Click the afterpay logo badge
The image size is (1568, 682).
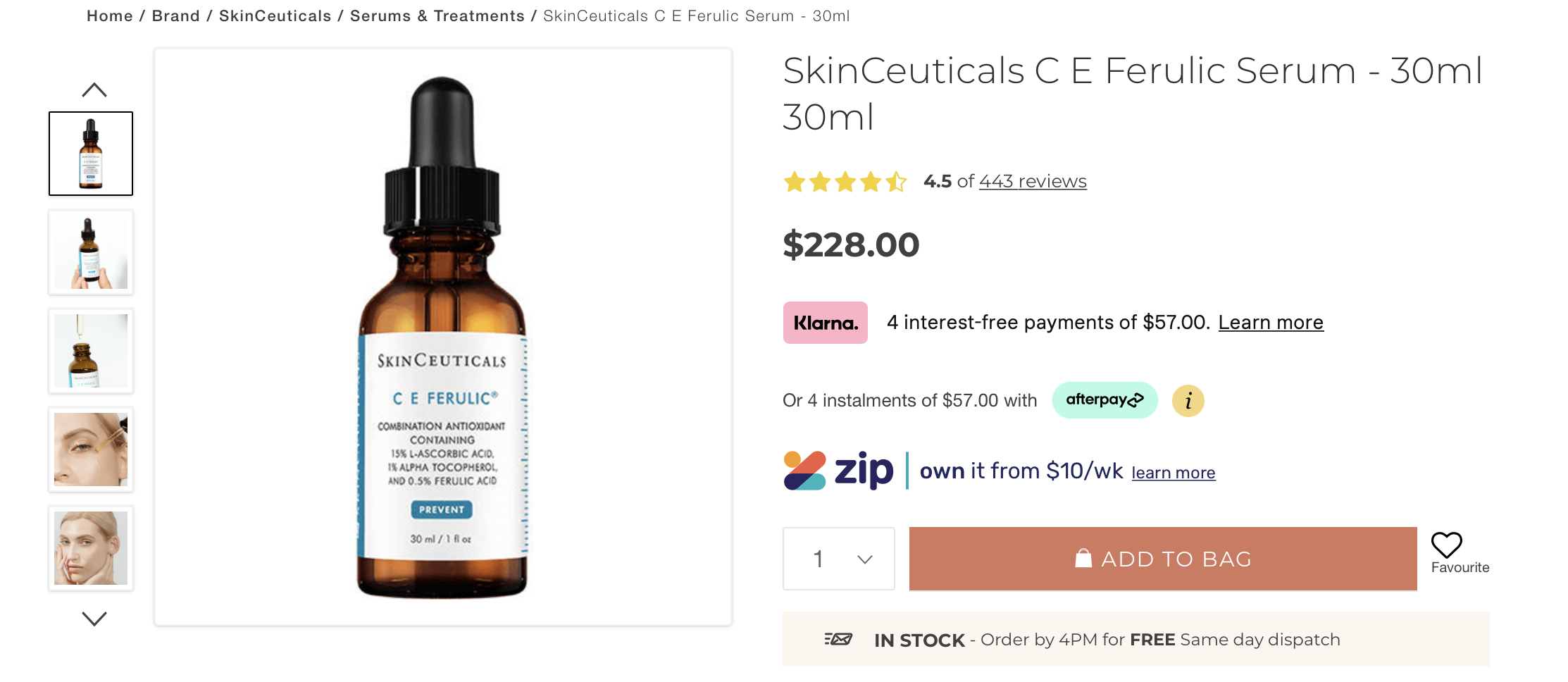[x=1105, y=400]
